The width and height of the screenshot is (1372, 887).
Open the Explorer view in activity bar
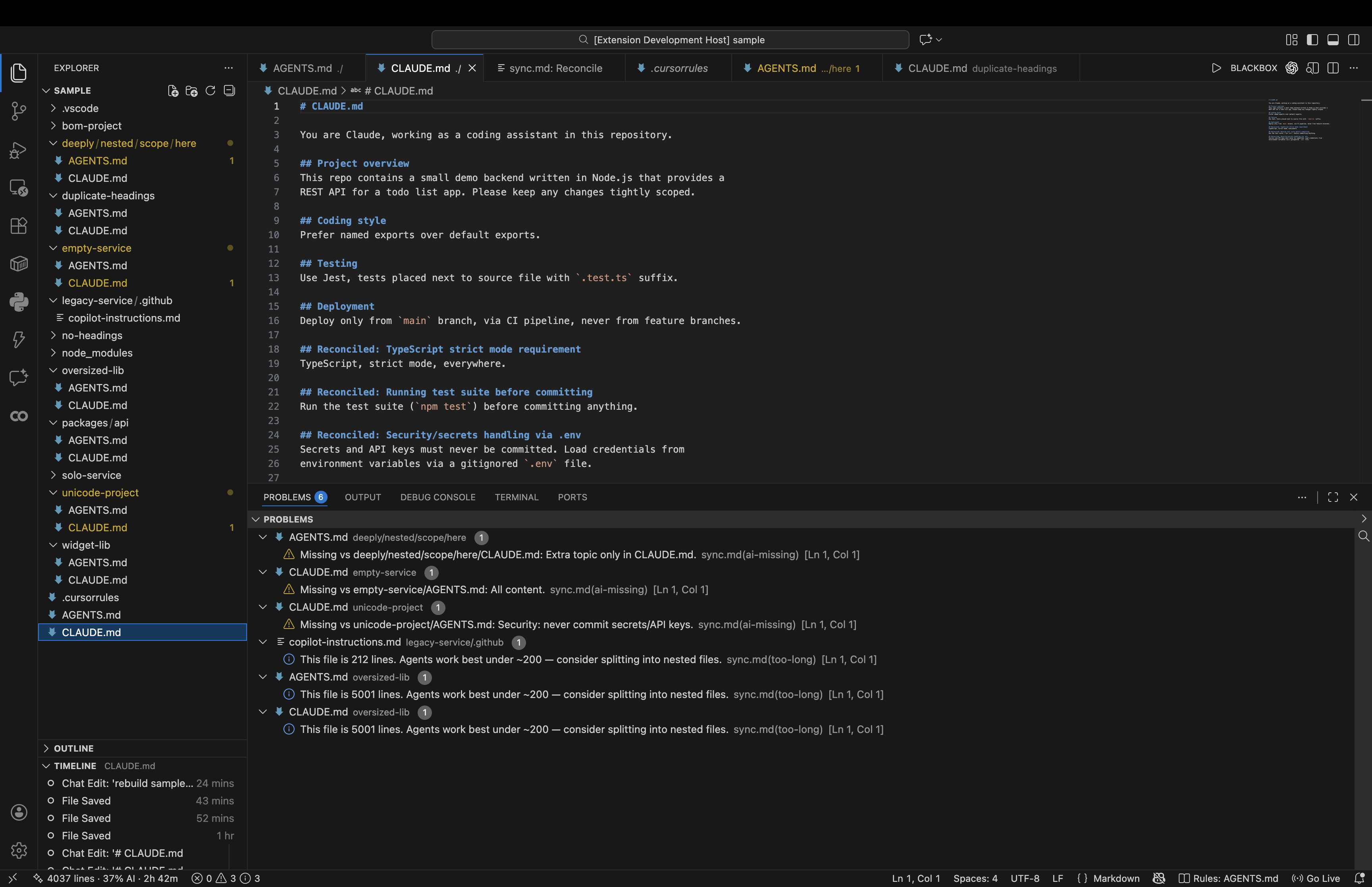tap(18, 73)
